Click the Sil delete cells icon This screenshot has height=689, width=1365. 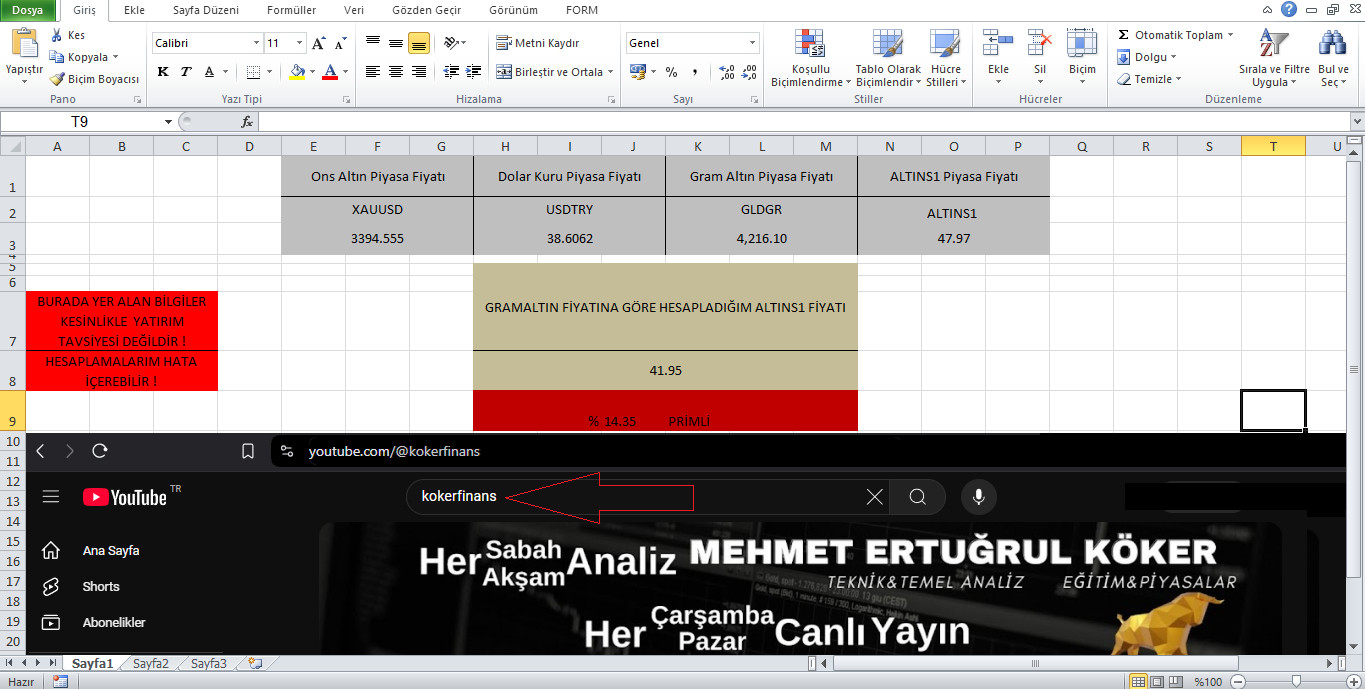[x=1040, y=43]
